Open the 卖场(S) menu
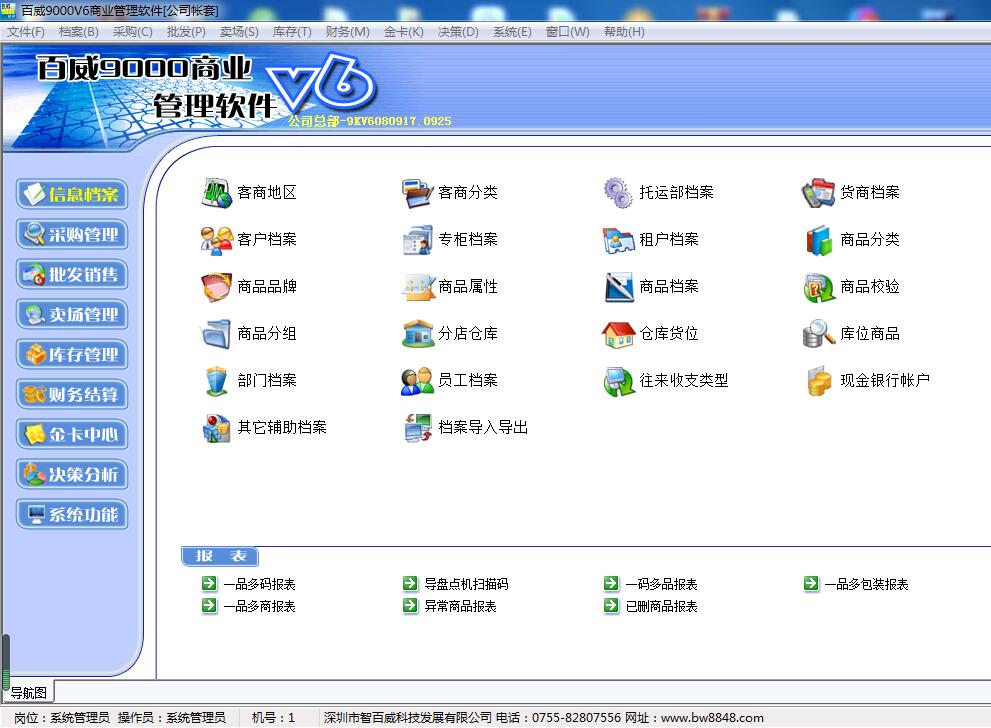 (239, 32)
